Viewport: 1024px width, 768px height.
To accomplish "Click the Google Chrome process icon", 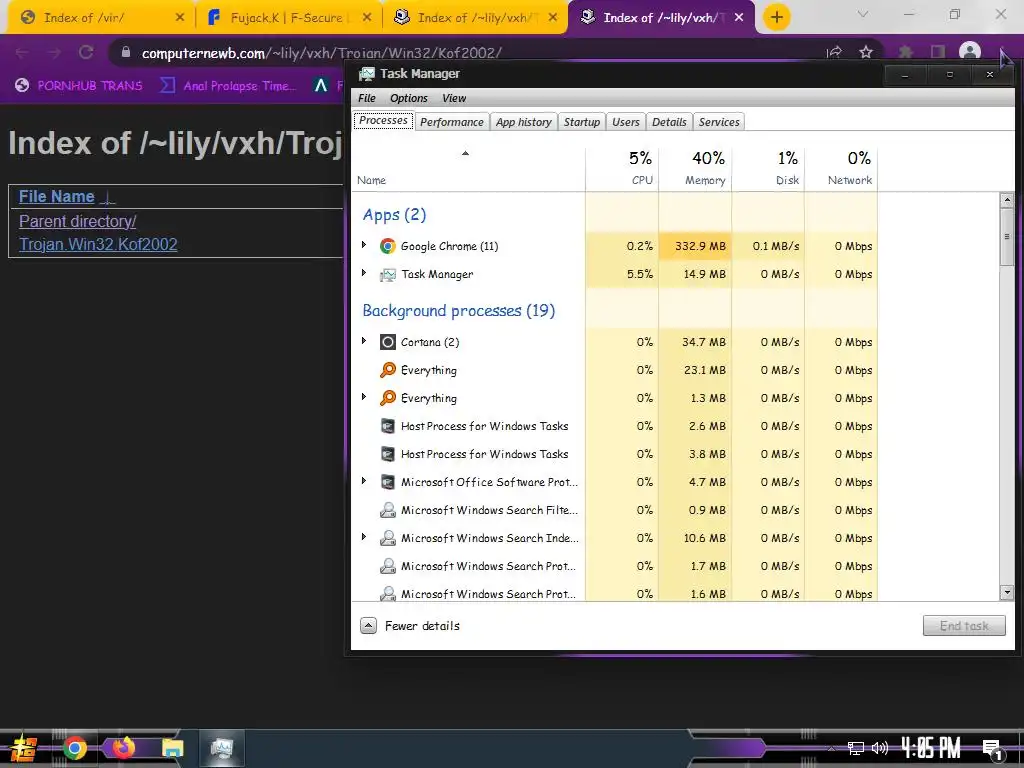I will [x=387, y=246].
